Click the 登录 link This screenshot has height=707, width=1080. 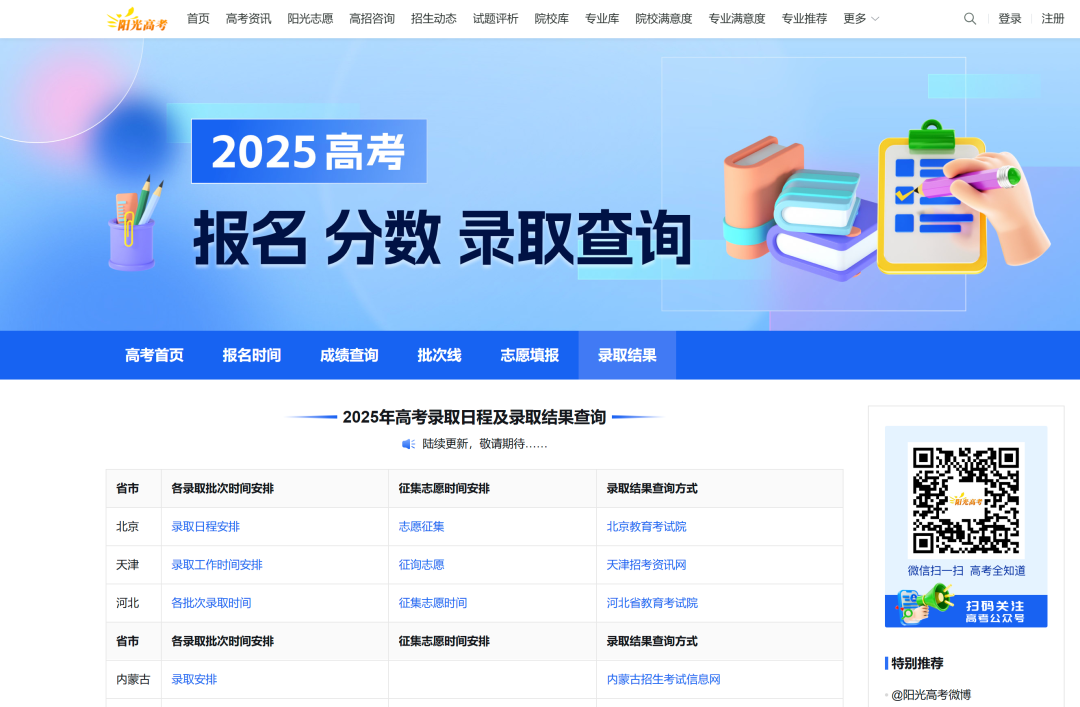(1009, 18)
